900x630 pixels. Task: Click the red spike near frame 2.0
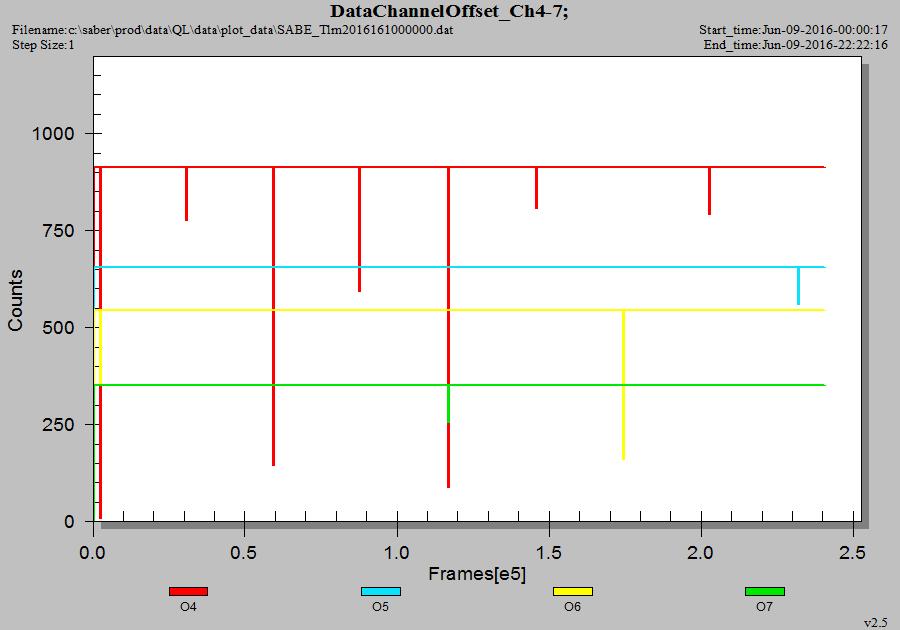[x=709, y=191]
